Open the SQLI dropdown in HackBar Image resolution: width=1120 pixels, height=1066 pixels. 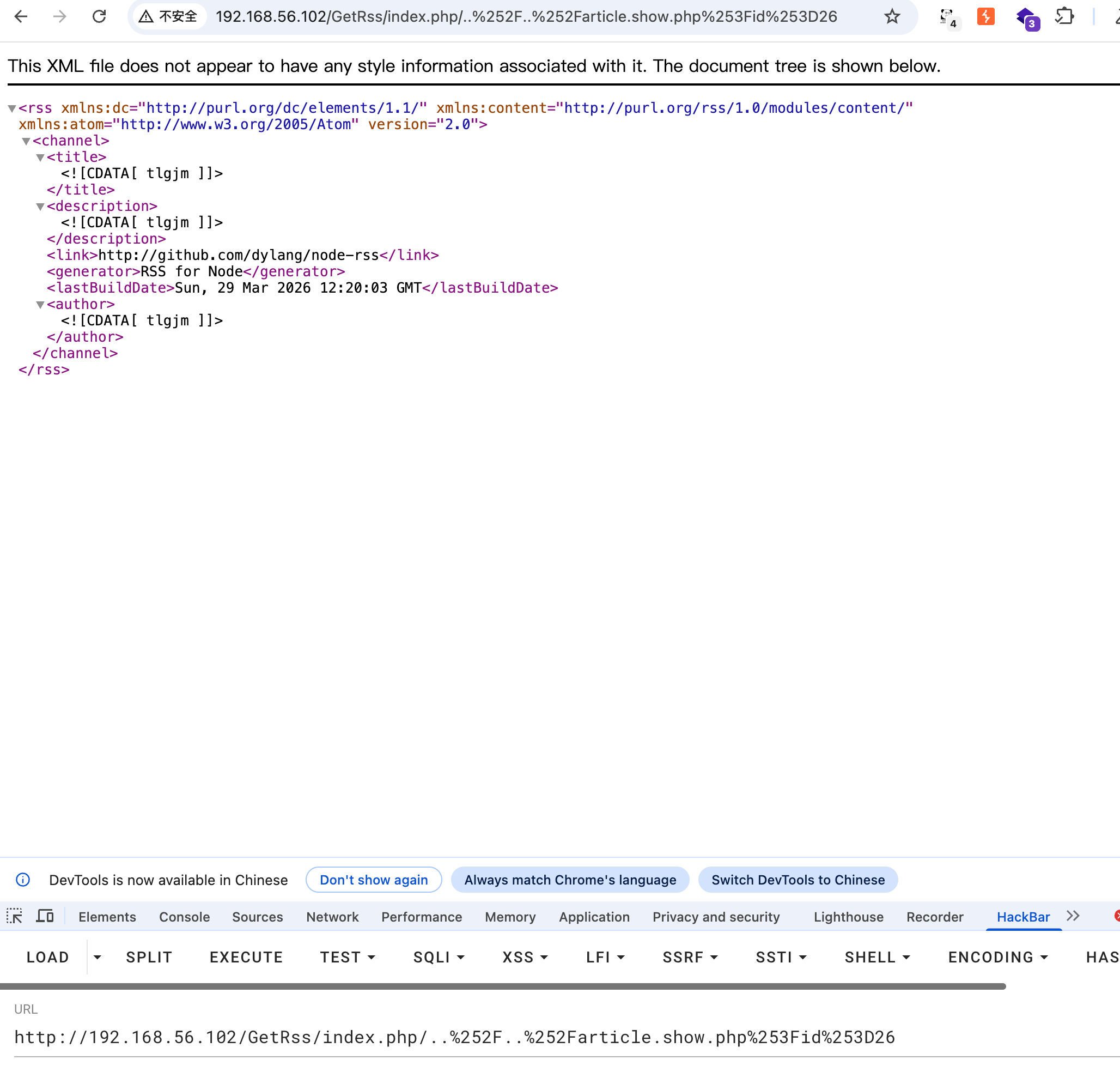tap(439, 958)
